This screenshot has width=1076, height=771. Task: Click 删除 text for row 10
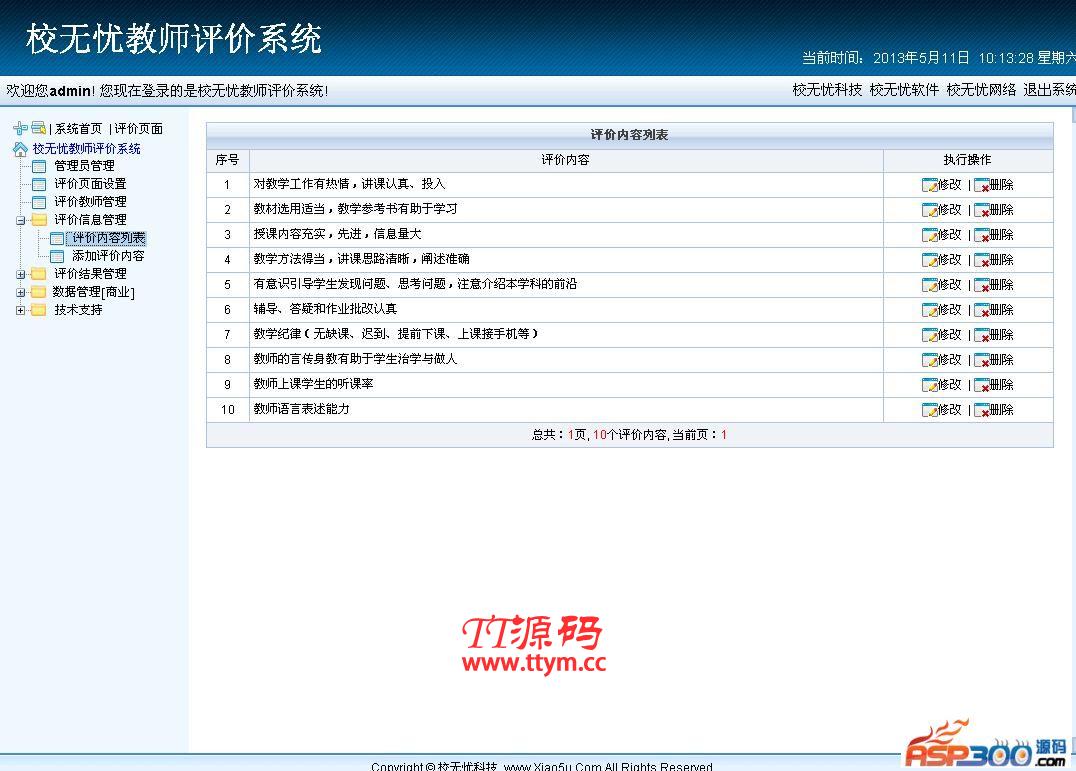point(1001,410)
